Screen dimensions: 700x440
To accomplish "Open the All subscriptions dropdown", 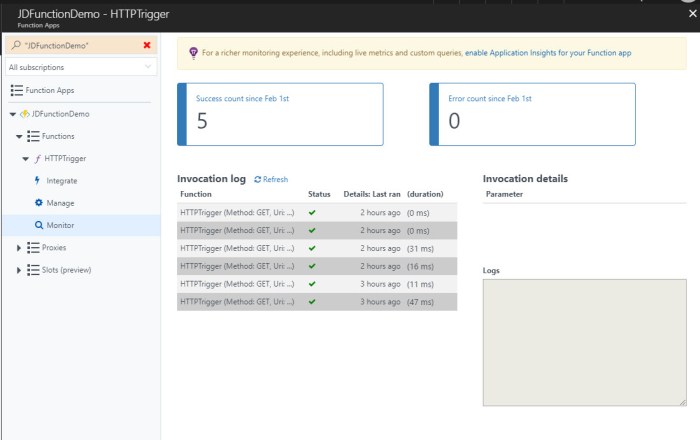I will point(80,67).
